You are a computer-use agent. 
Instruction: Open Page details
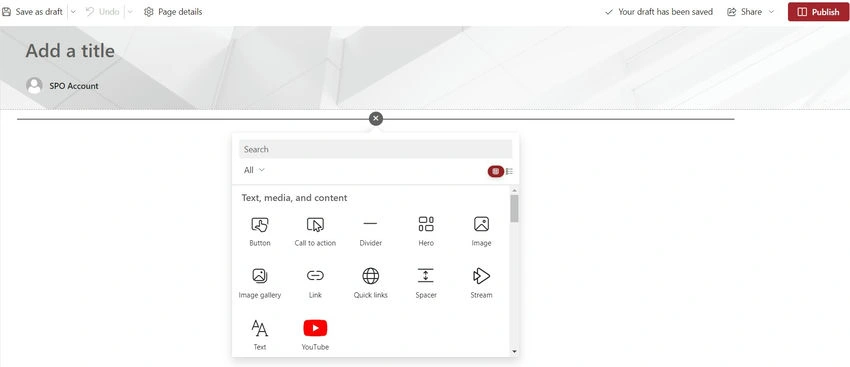pos(173,11)
